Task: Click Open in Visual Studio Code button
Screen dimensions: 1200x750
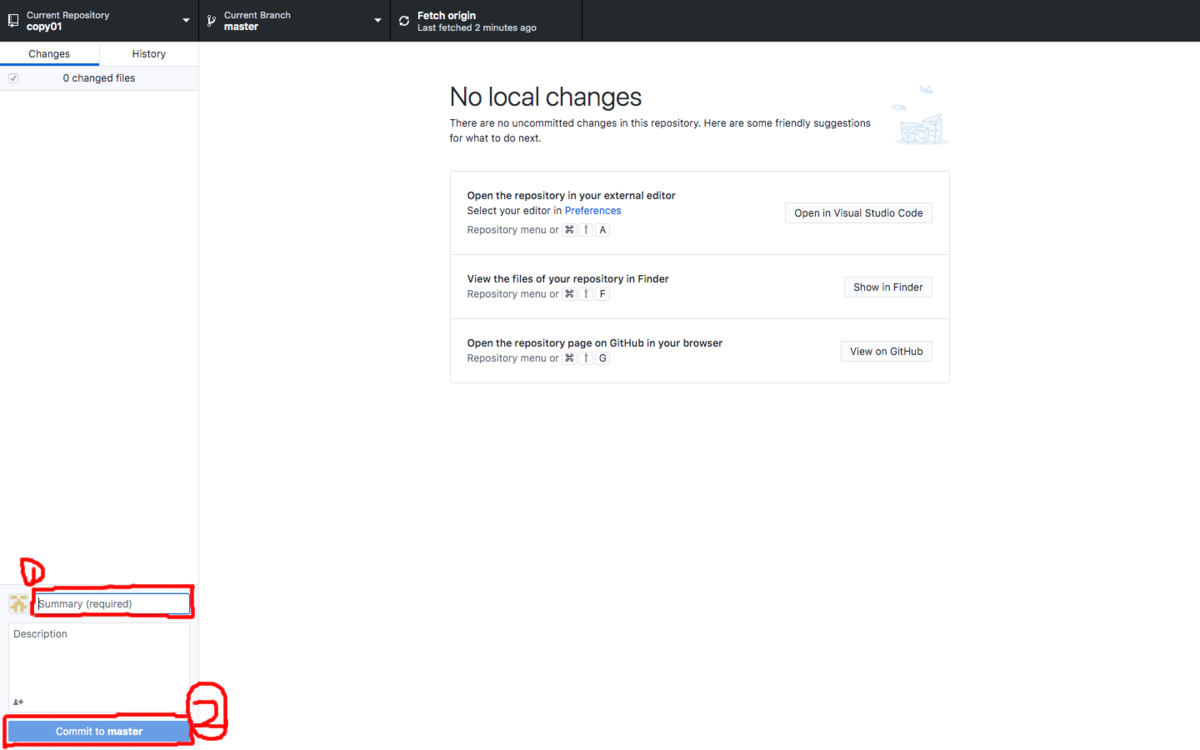Action: tap(858, 213)
